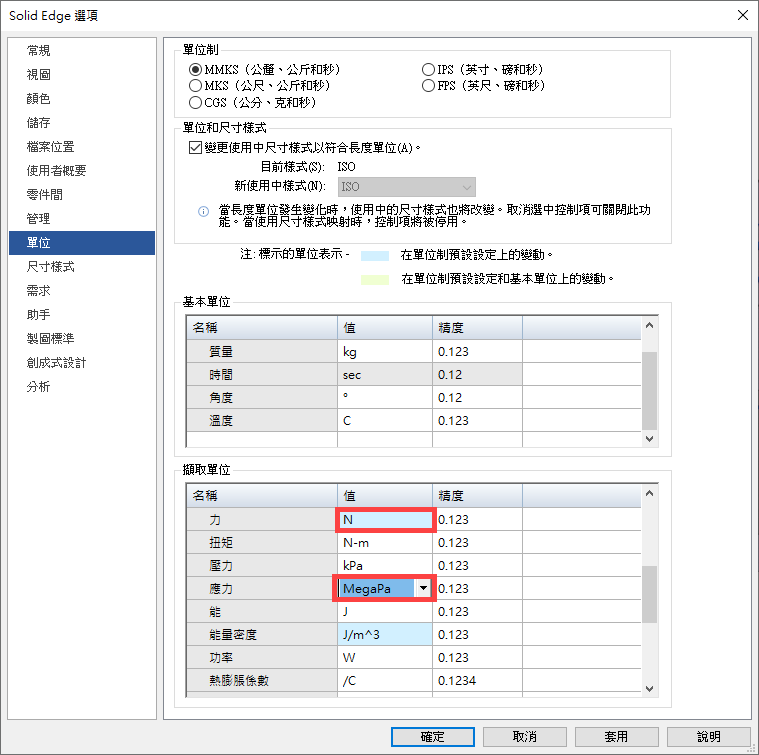Click the N value for 力

(x=385, y=519)
